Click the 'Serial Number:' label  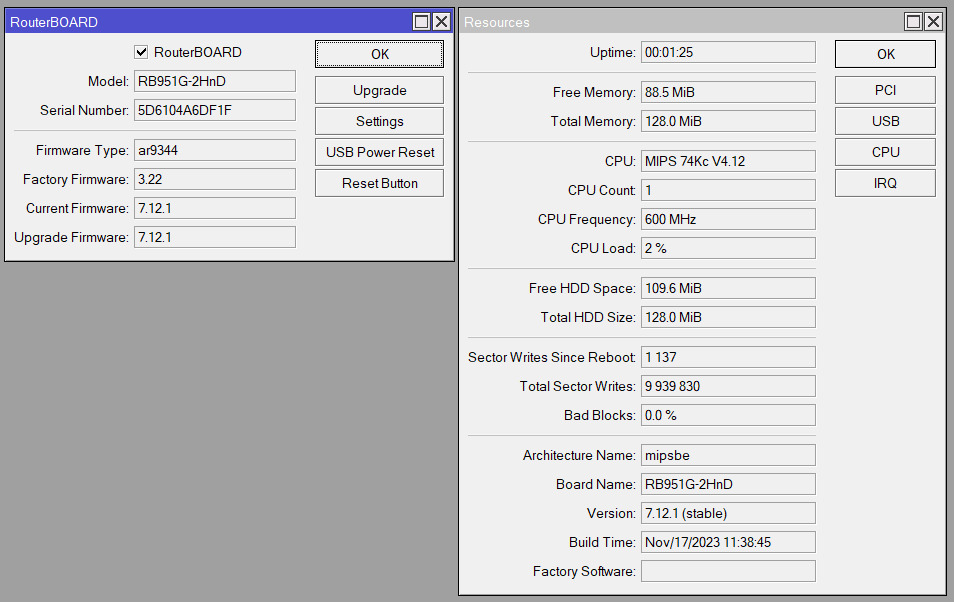tap(84, 110)
